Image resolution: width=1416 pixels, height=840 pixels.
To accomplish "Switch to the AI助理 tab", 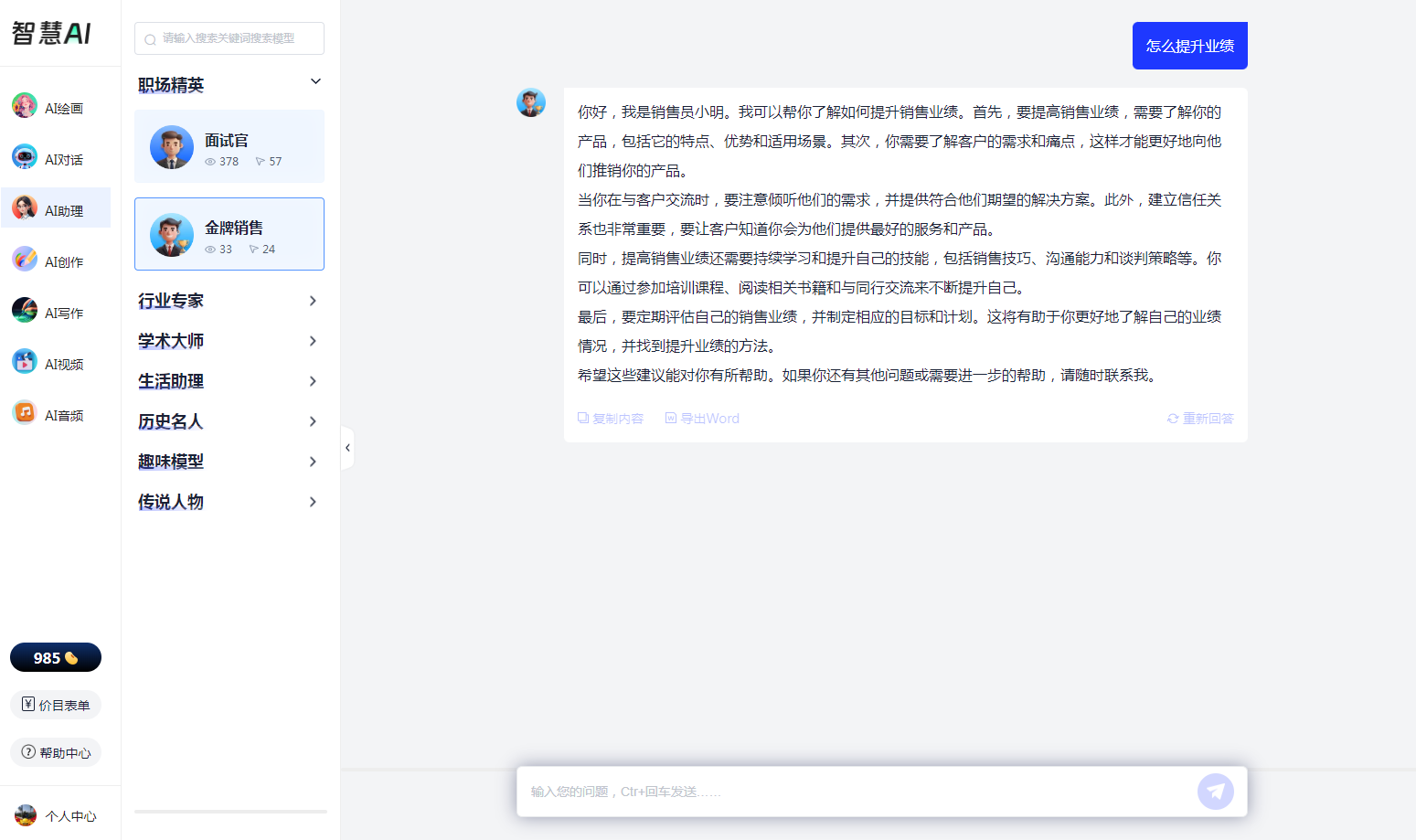I will point(55,208).
